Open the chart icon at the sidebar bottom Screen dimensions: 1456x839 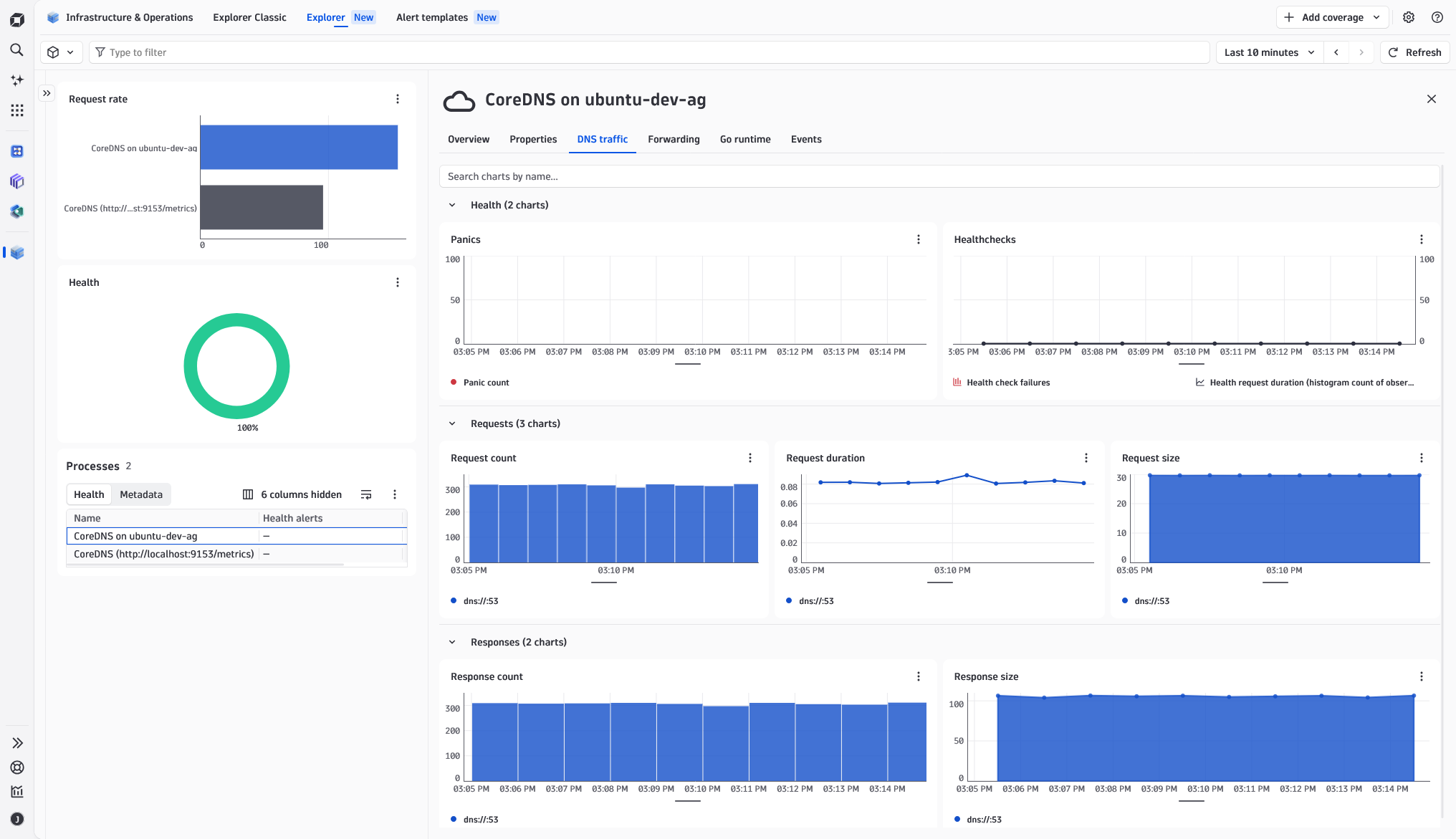[17, 792]
